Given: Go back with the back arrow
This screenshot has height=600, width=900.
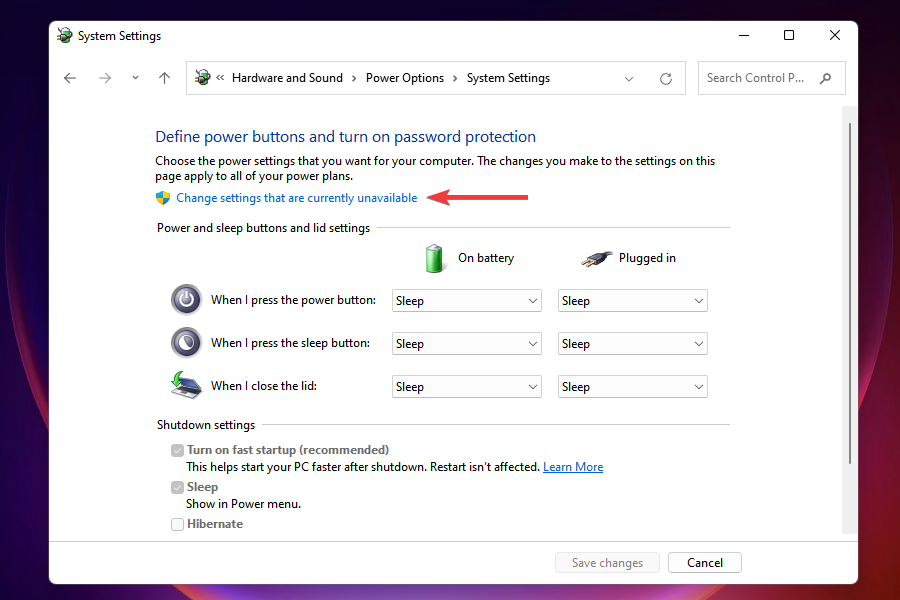Looking at the screenshot, I should [70, 78].
